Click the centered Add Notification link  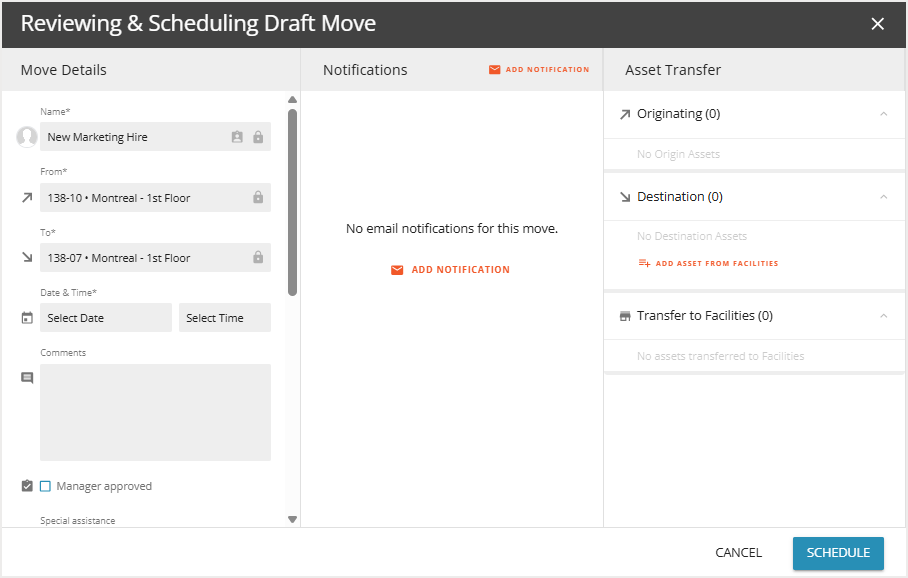click(x=451, y=270)
